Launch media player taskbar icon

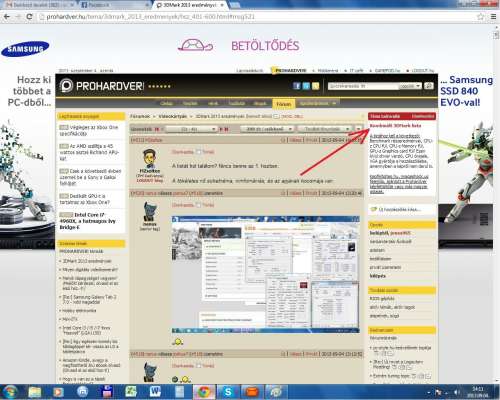coord(58,392)
